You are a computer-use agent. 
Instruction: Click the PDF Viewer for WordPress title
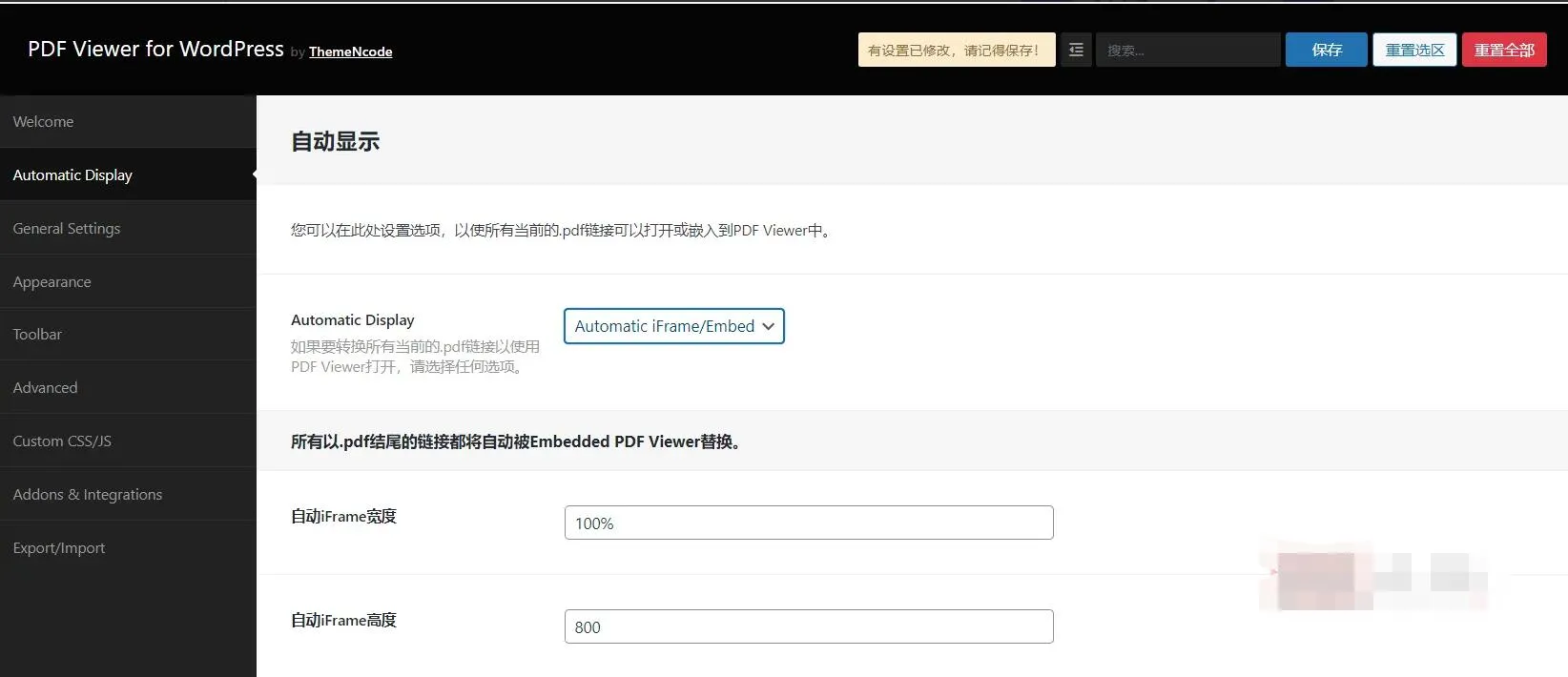coord(155,49)
